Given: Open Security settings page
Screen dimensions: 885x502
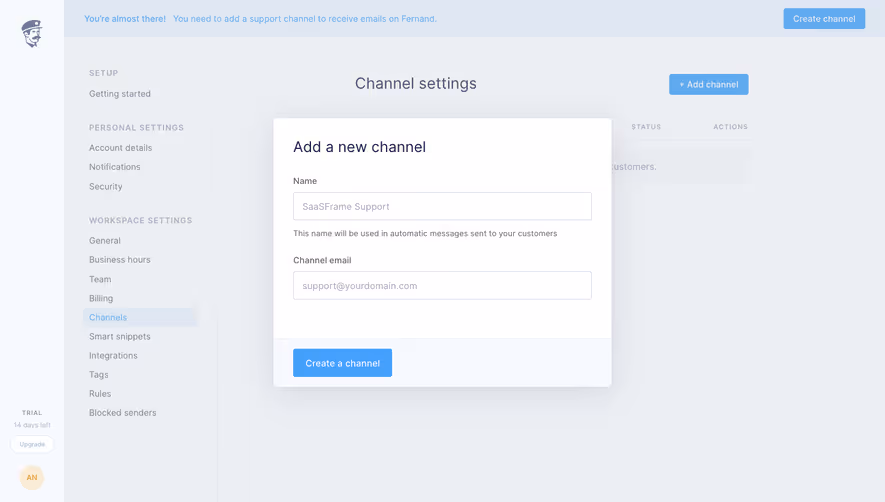Looking at the screenshot, I should [106, 186].
